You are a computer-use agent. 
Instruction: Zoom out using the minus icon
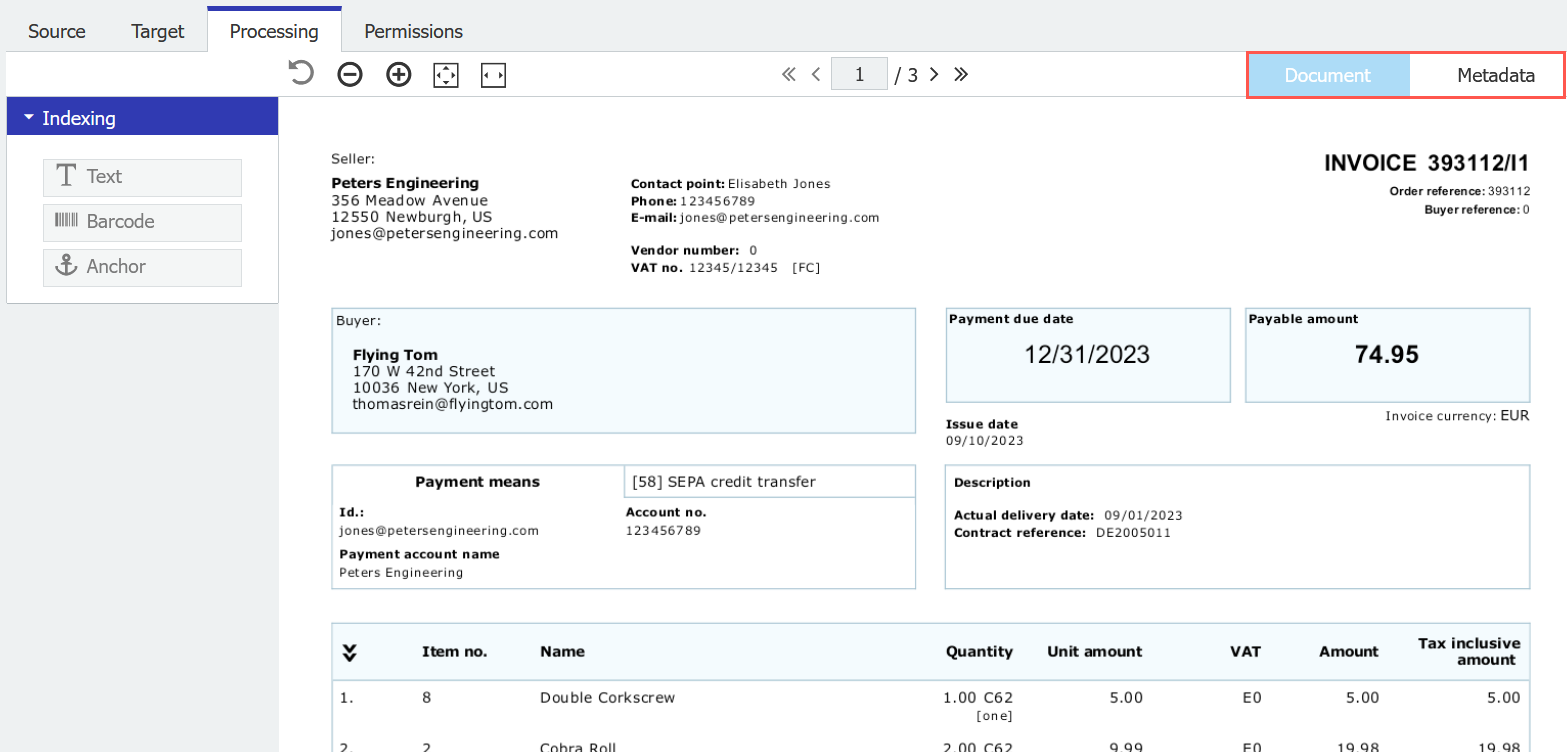[x=349, y=73]
